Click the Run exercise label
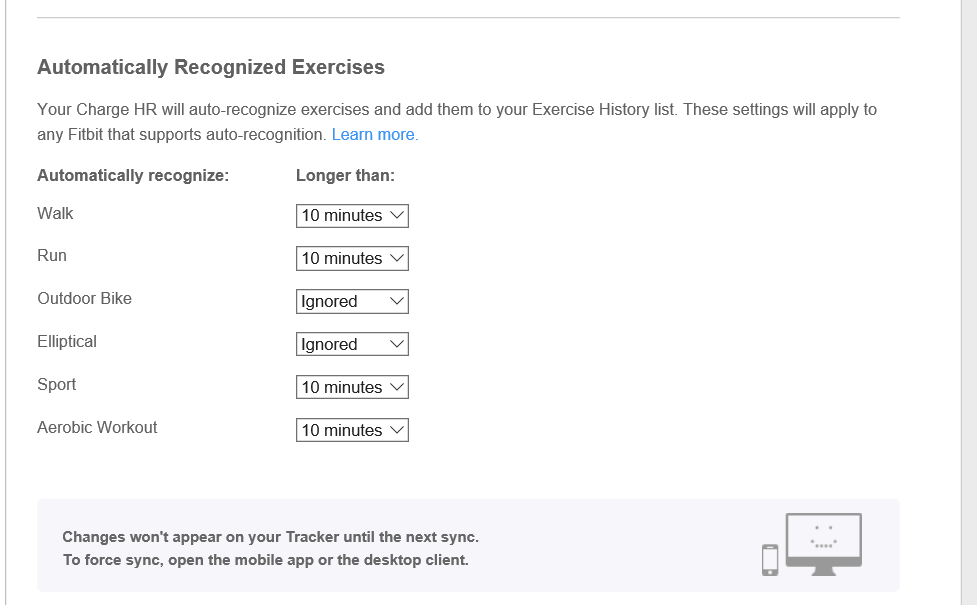 [52, 255]
